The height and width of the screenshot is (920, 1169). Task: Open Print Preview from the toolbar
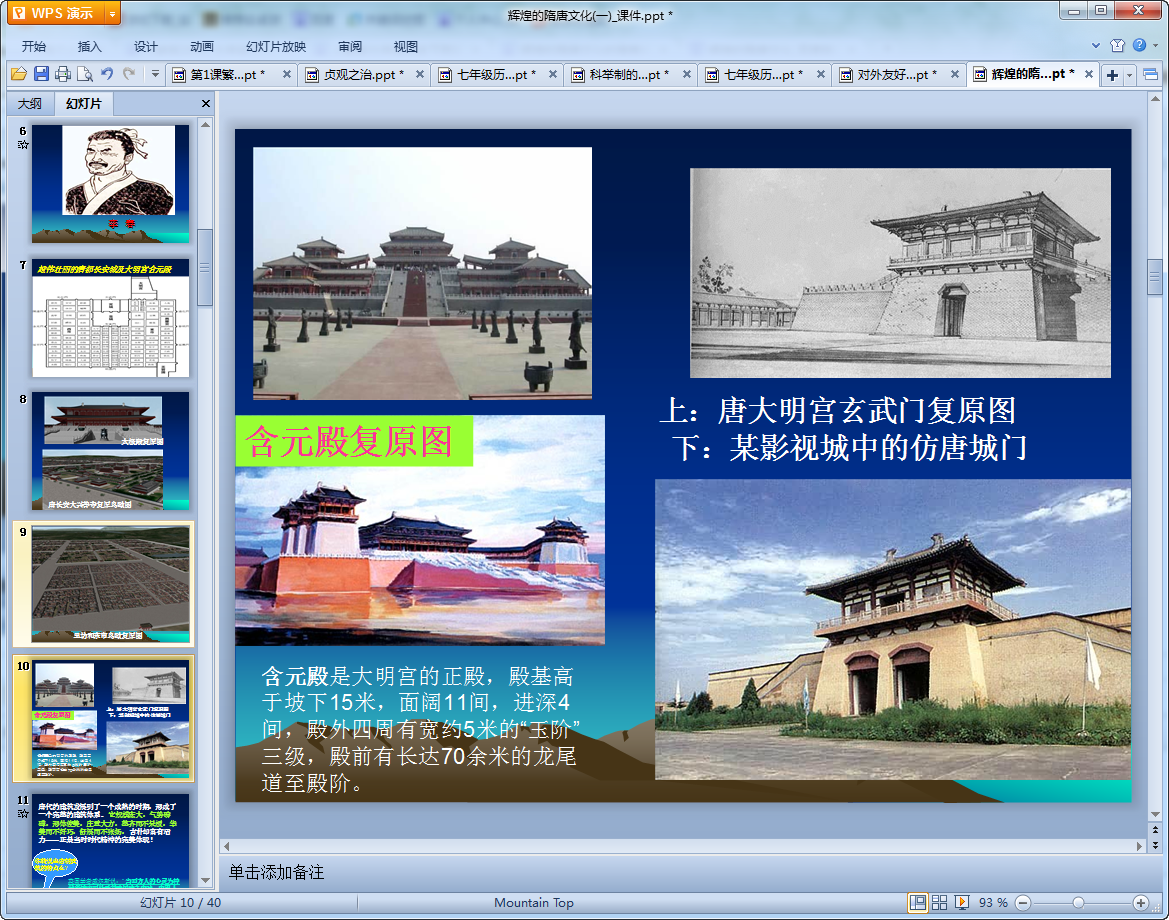(x=85, y=74)
